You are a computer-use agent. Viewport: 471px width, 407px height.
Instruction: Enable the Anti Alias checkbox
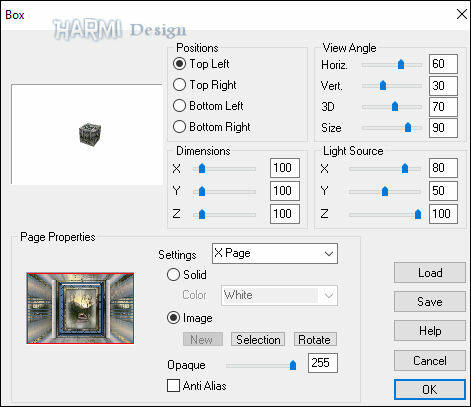pos(173,386)
